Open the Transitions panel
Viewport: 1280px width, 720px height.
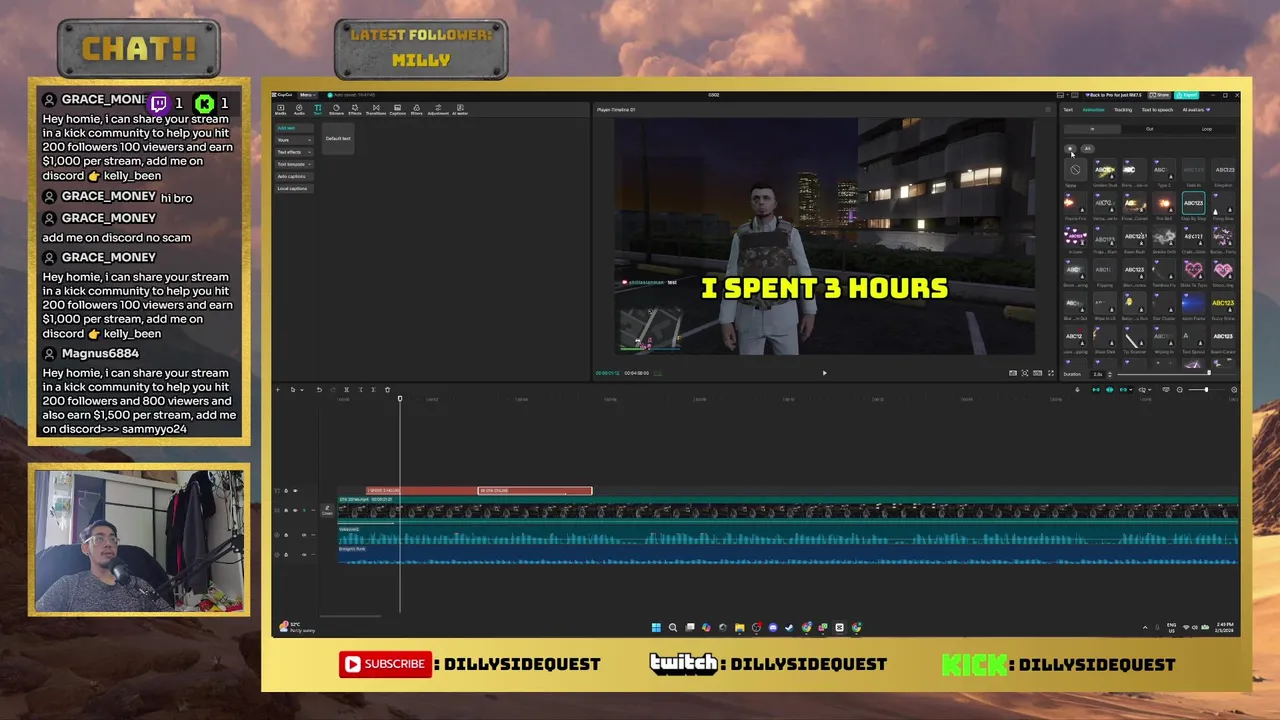click(x=376, y=110)
